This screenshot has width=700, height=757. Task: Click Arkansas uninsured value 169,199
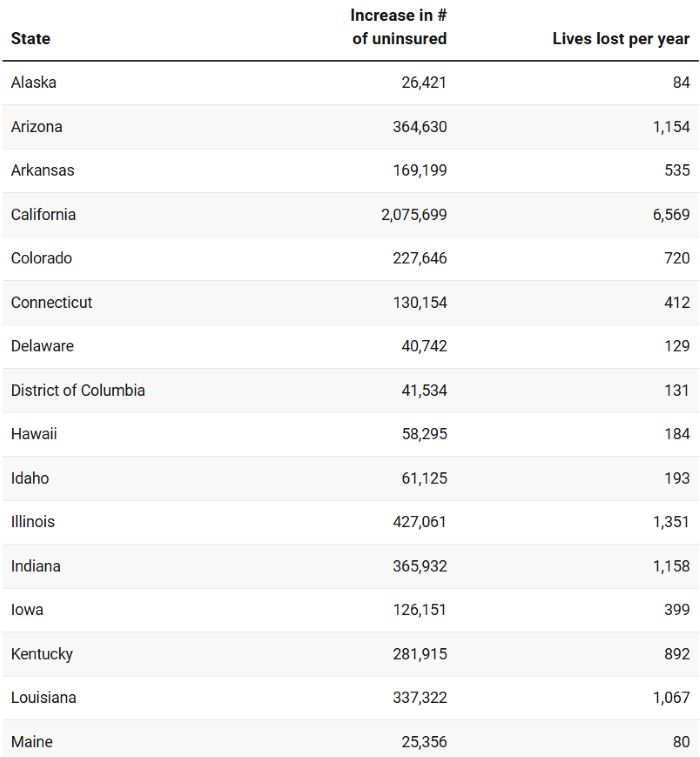pos(420,170)
